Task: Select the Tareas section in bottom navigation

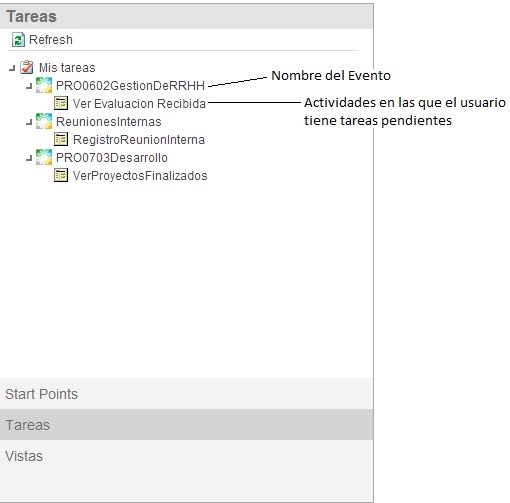Action: 186,425
